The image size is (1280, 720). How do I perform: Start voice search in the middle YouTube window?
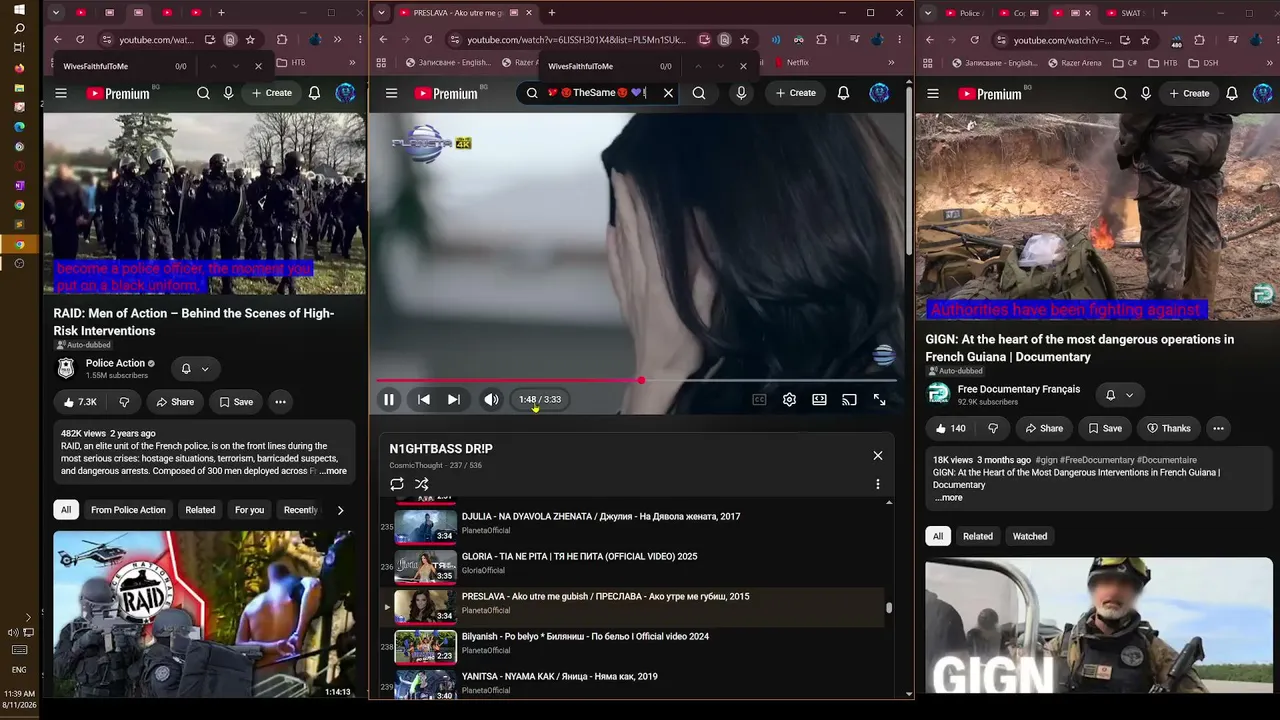pos(741,93)
